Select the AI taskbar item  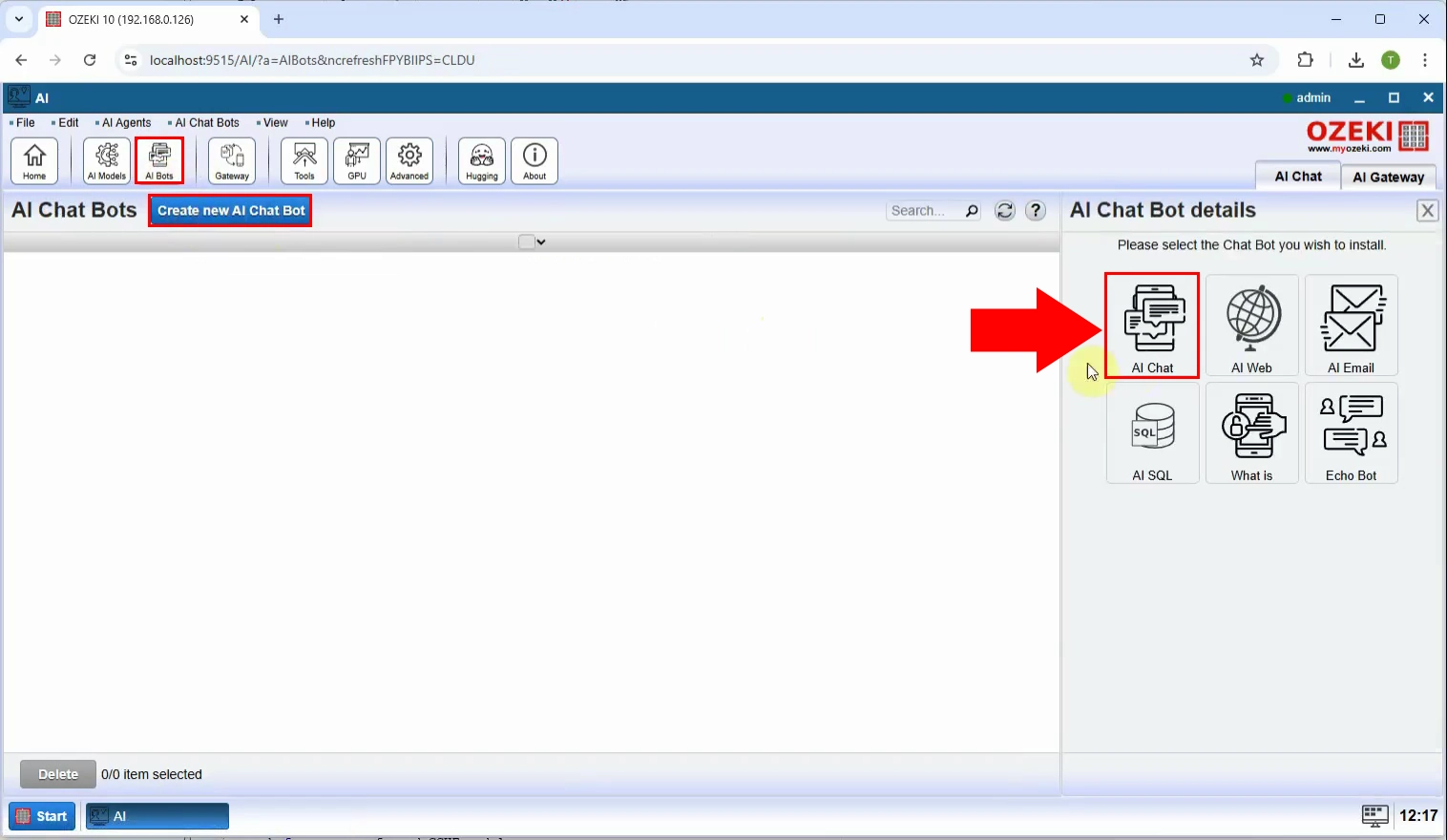[x=157, y=816]
